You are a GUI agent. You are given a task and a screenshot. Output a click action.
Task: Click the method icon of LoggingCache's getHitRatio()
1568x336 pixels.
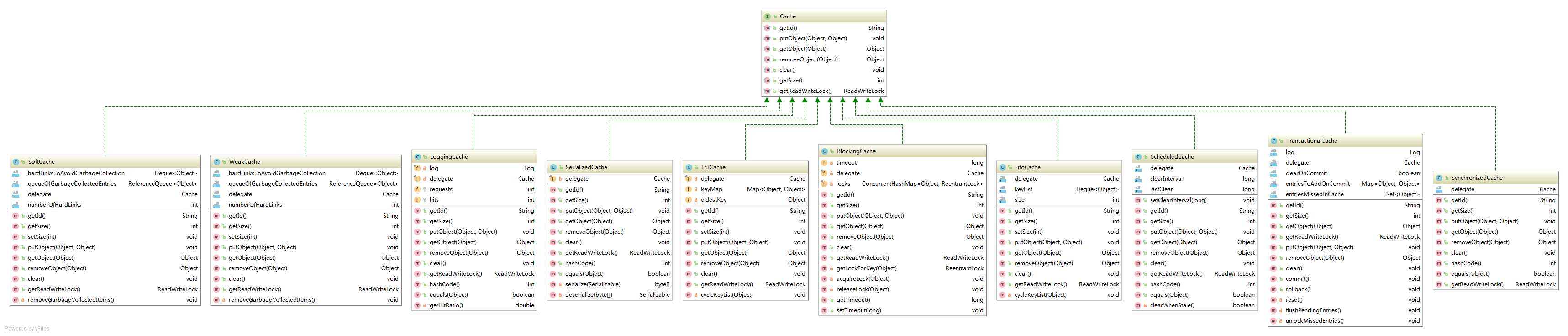pyautogui.click(x=417, y=305)
